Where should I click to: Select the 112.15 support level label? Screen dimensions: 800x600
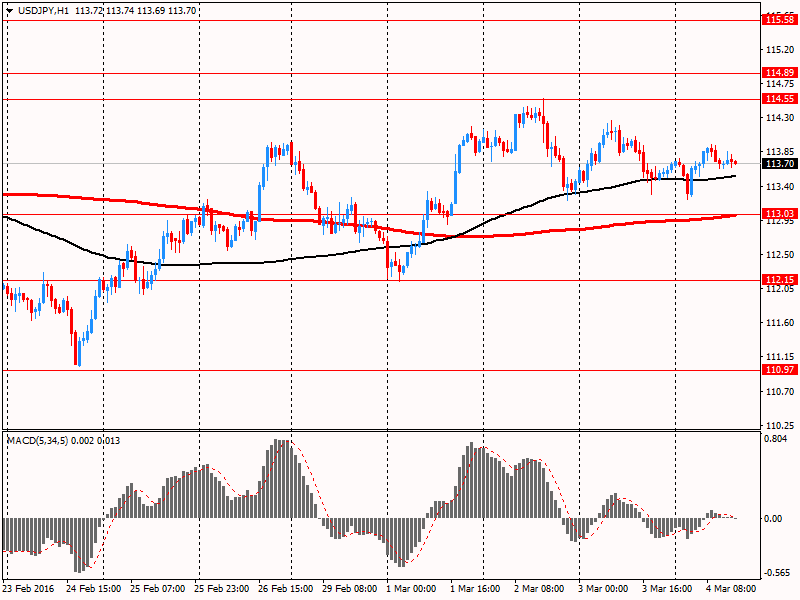click(x=780, y=279)
